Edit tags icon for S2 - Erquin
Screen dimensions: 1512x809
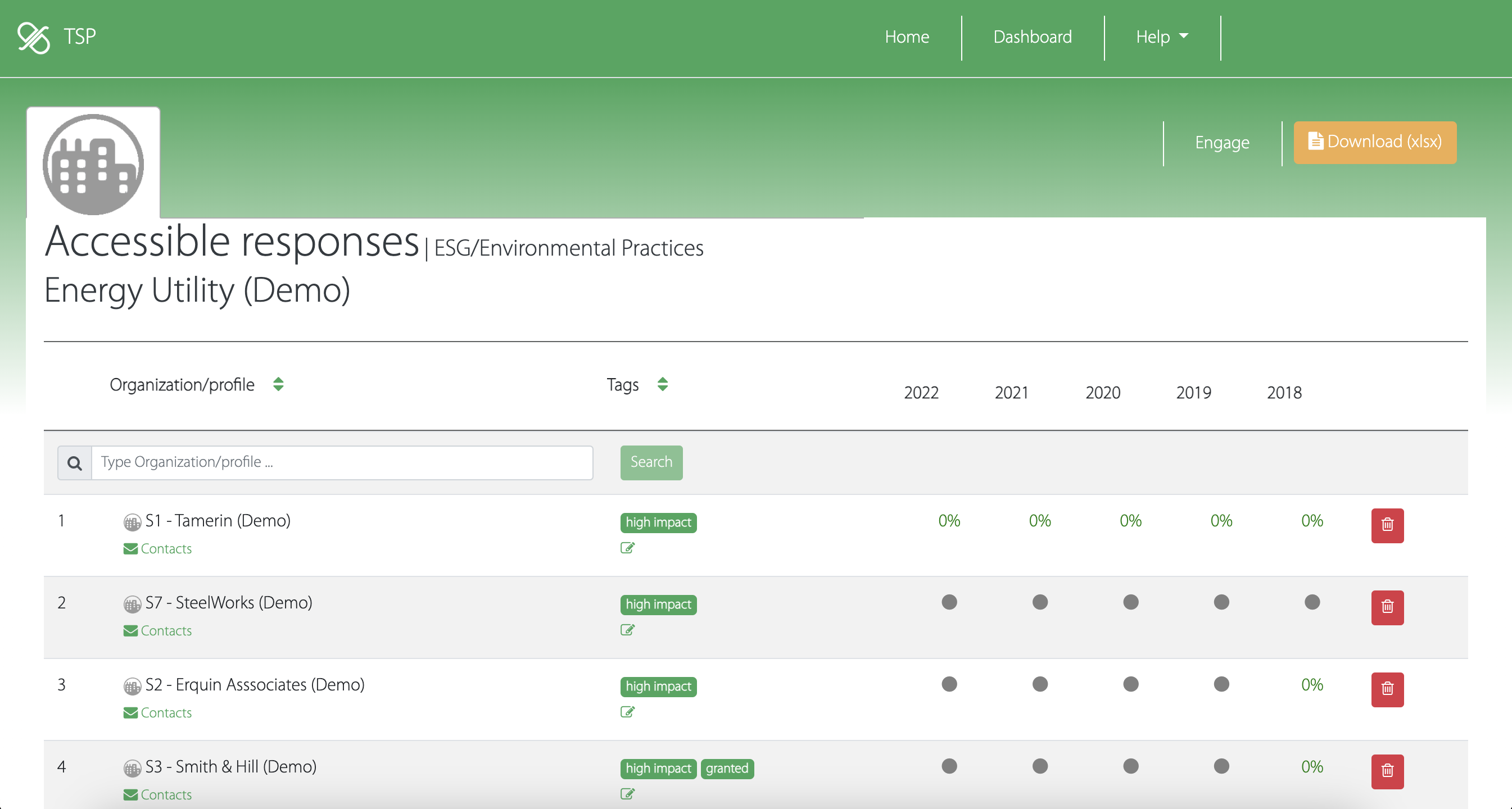point(627,712)
